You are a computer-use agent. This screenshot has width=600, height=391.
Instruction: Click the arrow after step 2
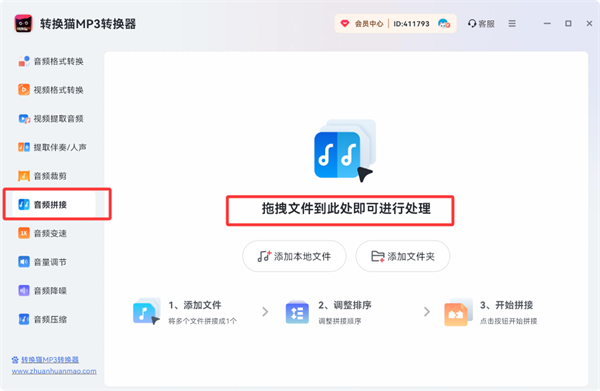pos(427,312)
